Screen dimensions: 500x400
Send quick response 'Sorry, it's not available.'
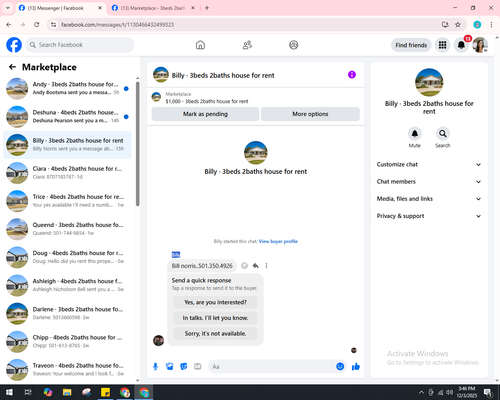[215, 333]
